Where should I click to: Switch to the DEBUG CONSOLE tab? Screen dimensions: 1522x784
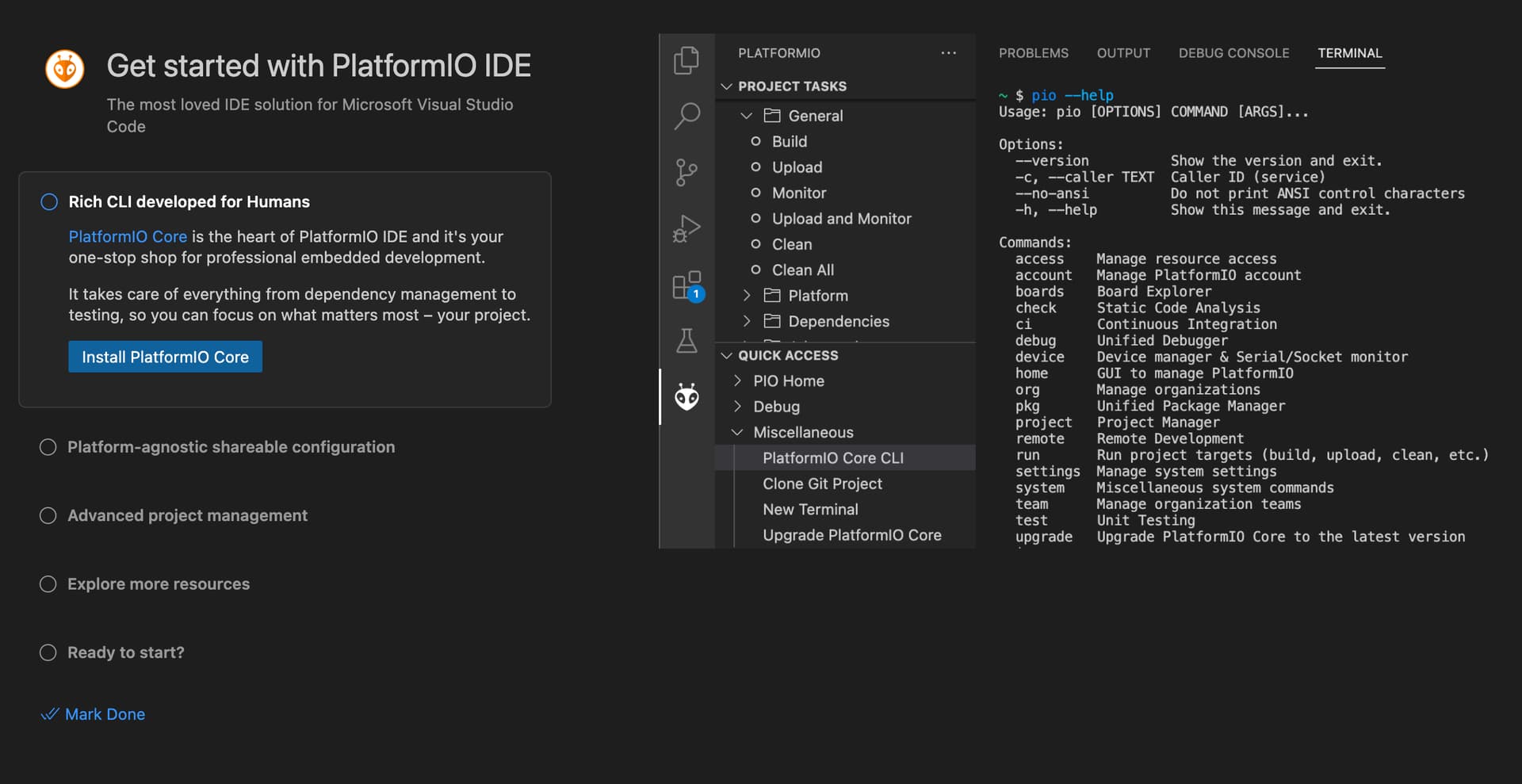click(1233, 53)
